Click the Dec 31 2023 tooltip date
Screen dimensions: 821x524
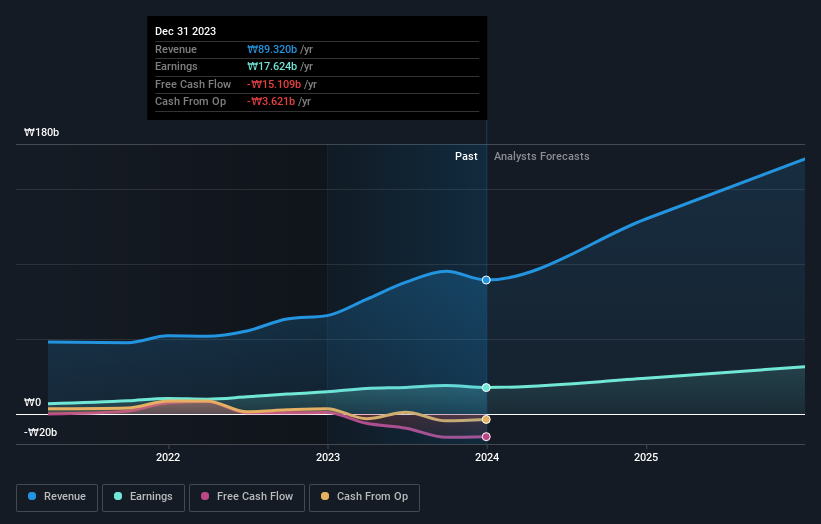click(185, 31)
